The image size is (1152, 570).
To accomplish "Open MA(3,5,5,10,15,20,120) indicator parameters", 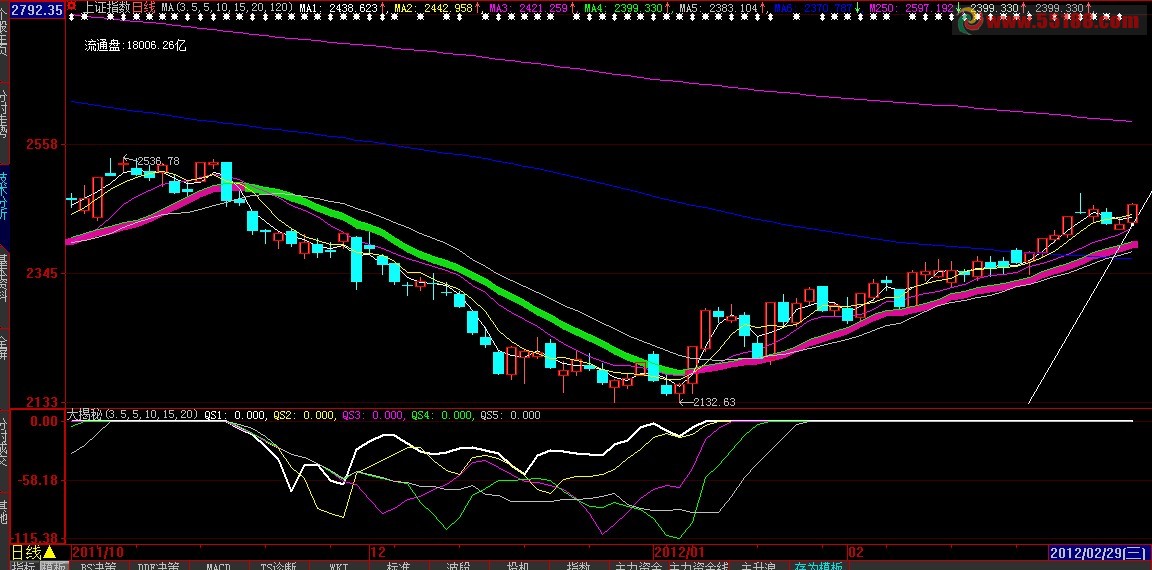I will coord(227,8).
